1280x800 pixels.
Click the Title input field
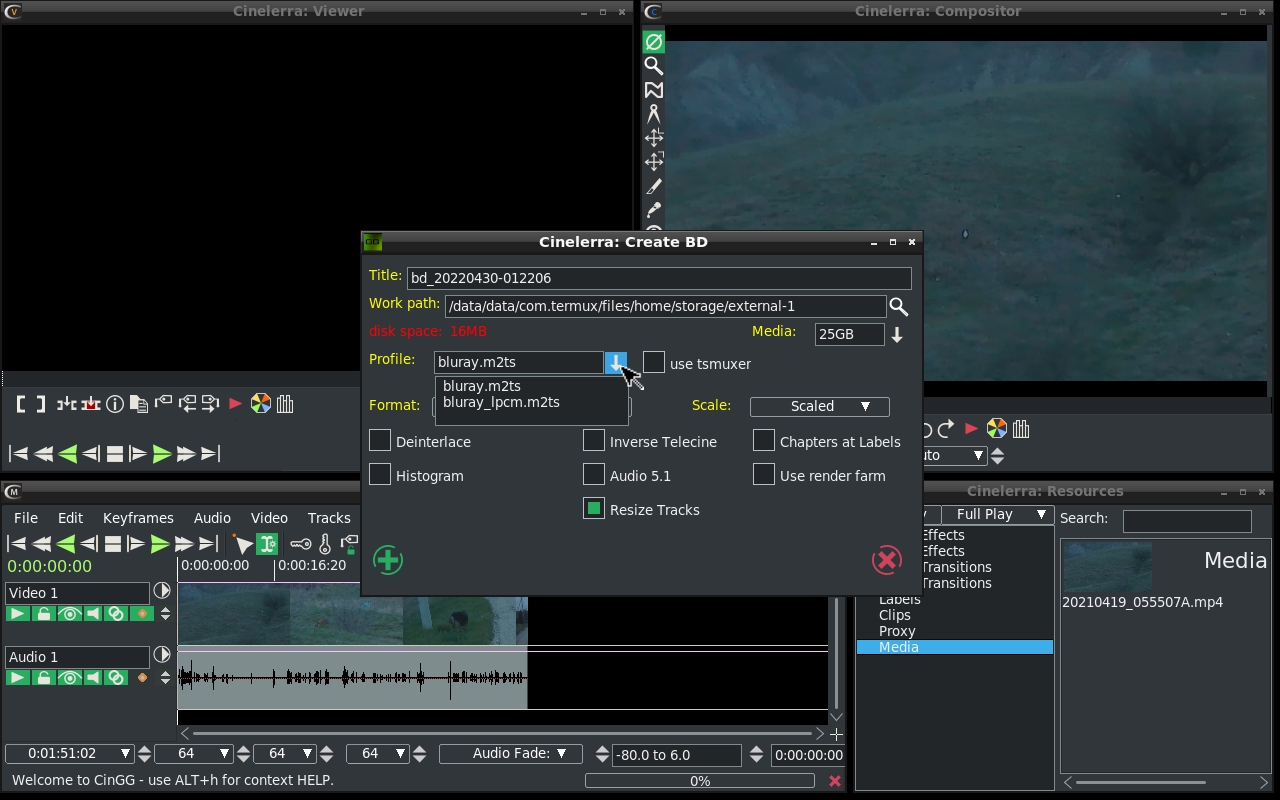[658, 278]
